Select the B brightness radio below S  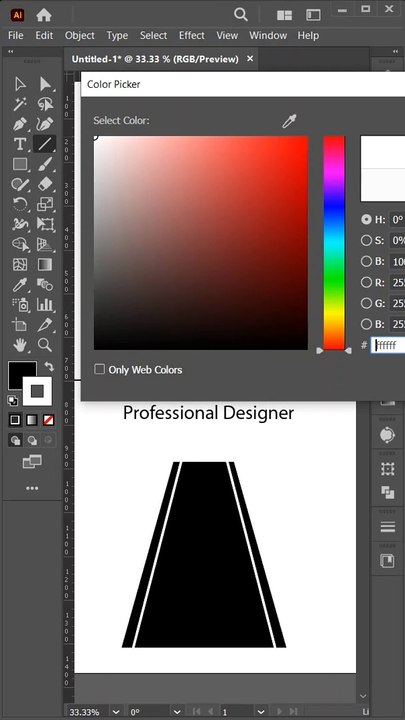(366, 261)
